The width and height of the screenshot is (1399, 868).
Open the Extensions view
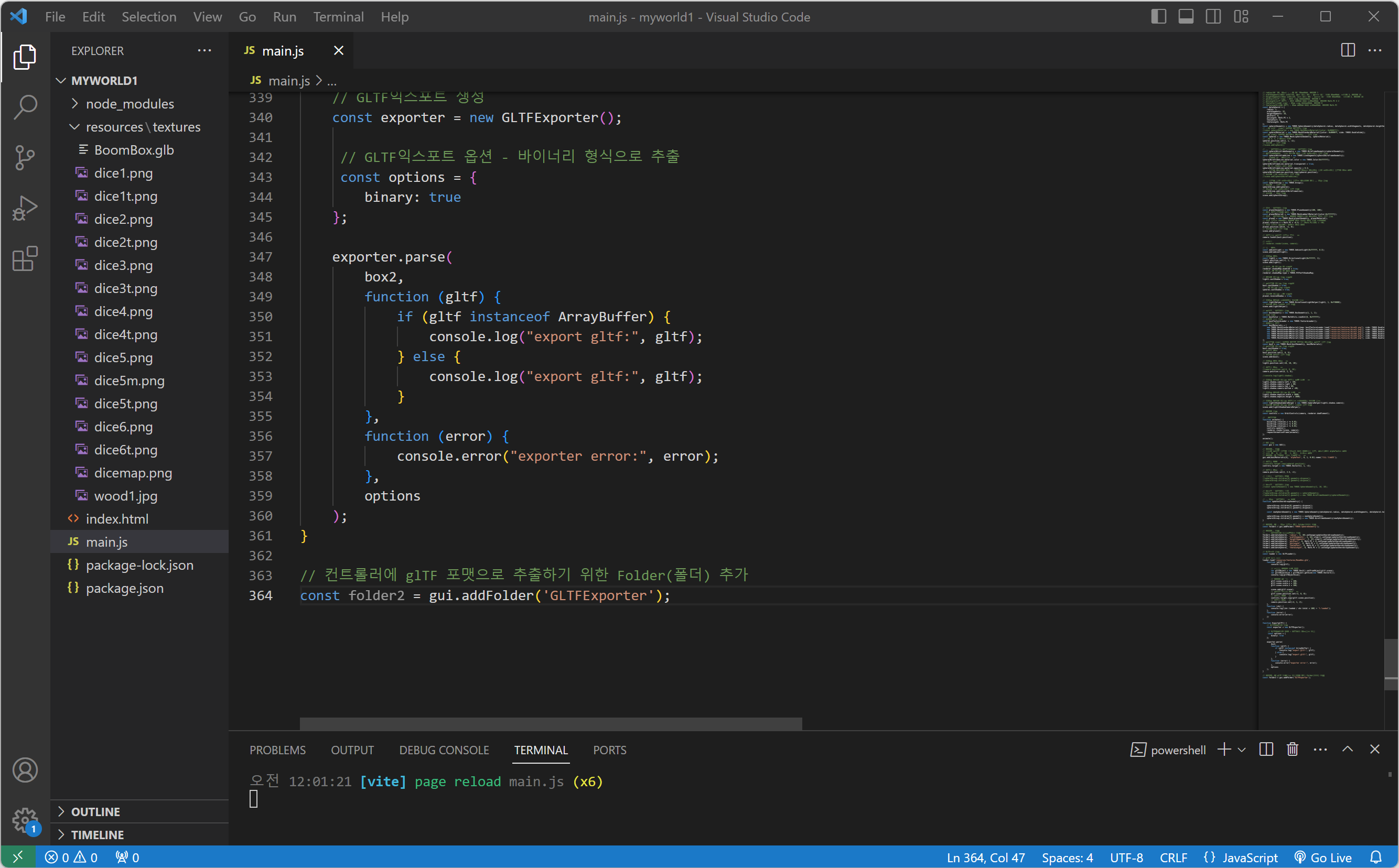click(25, 258)
